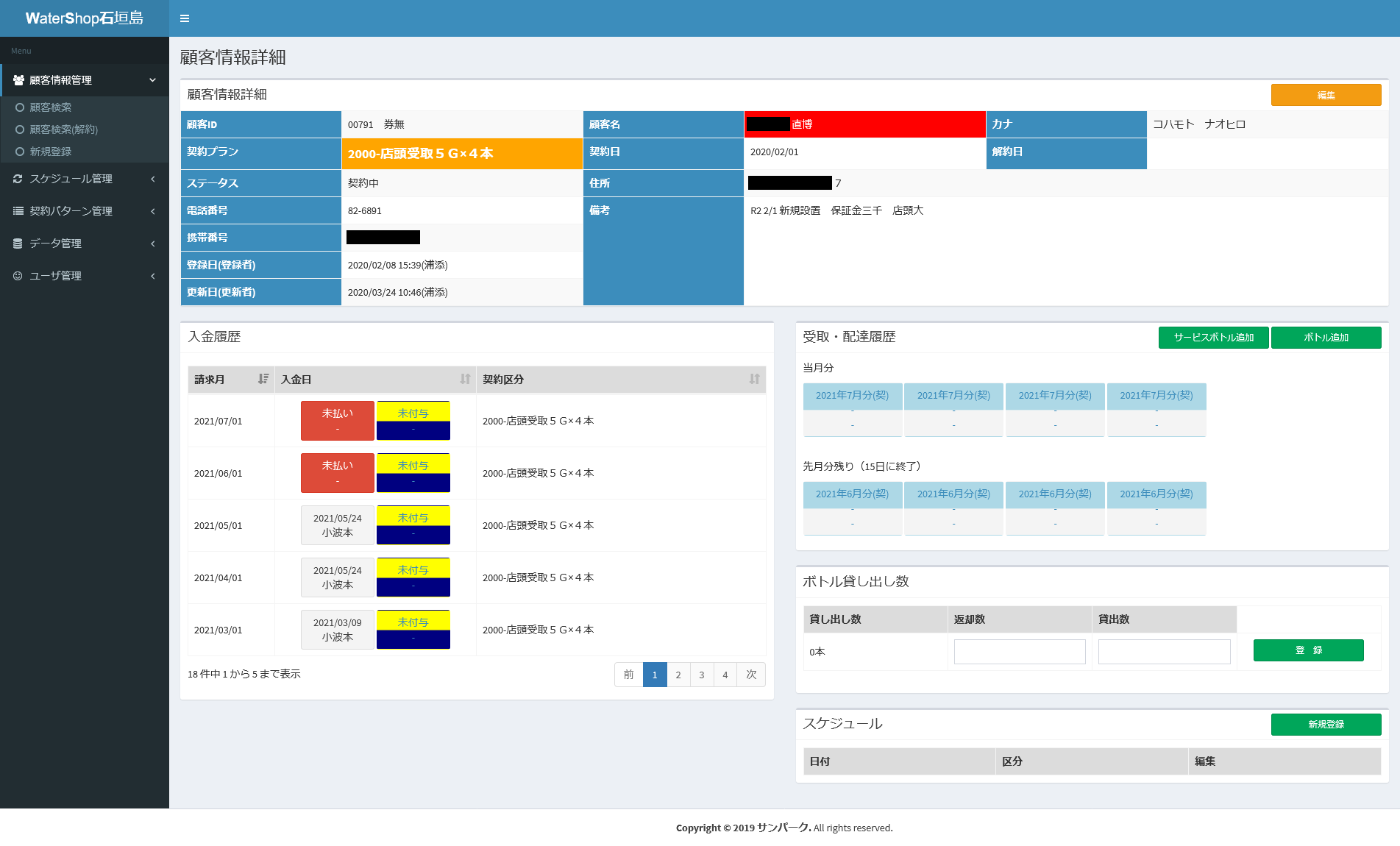Select 新規登録 in the sidebar
This screenshot has height=846, width=1400.
50,152
